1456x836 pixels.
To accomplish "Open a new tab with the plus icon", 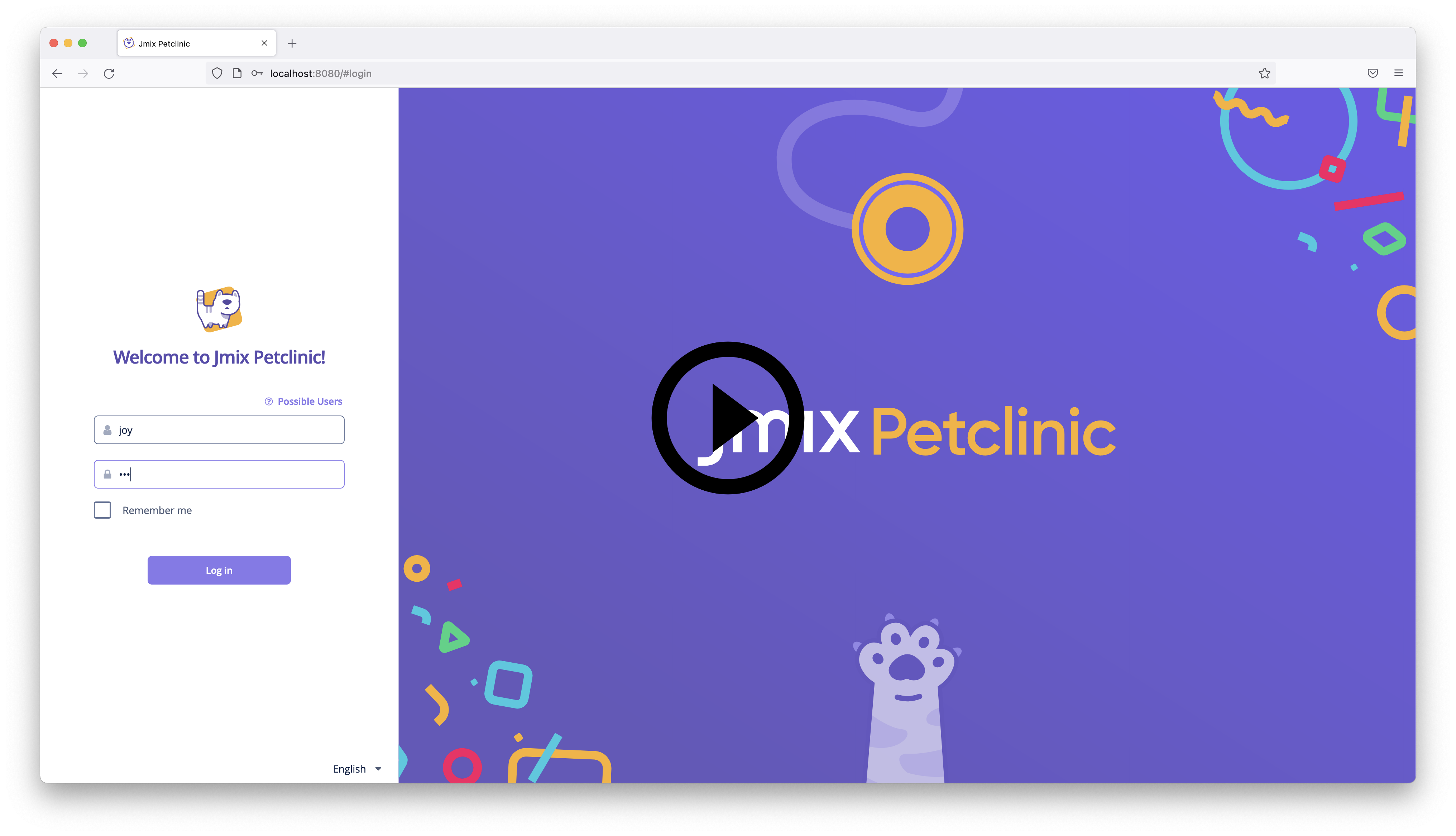I will click(x=292, y=44).
